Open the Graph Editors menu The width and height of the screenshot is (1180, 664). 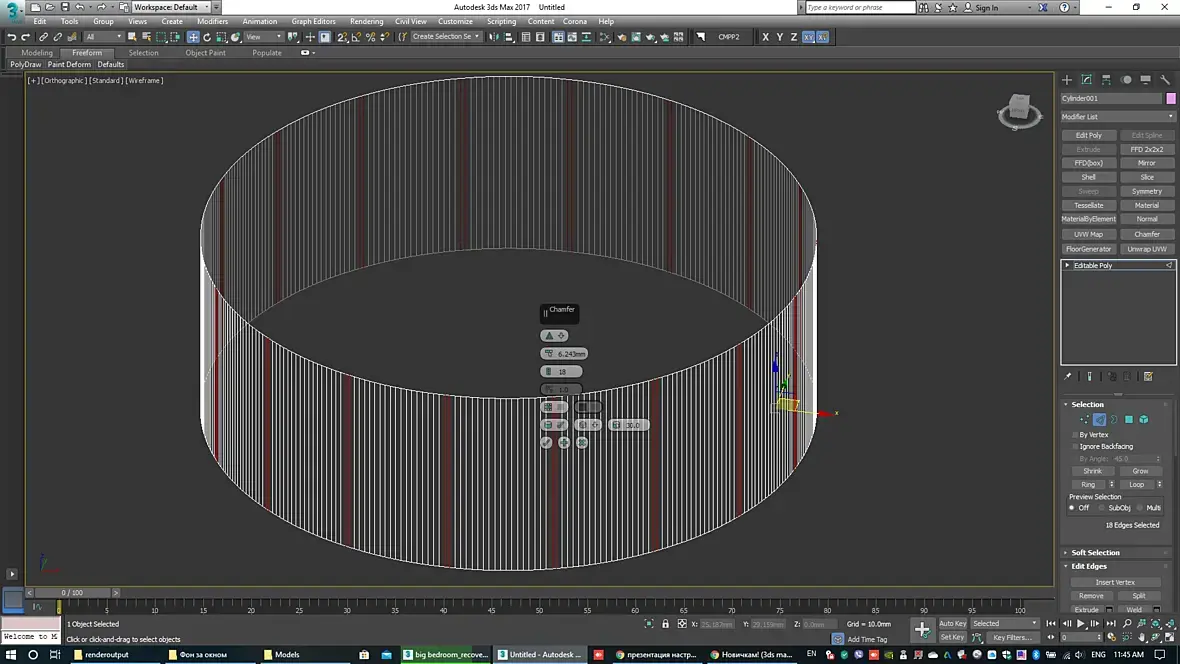pyautogui.click(x=313, y=21)
